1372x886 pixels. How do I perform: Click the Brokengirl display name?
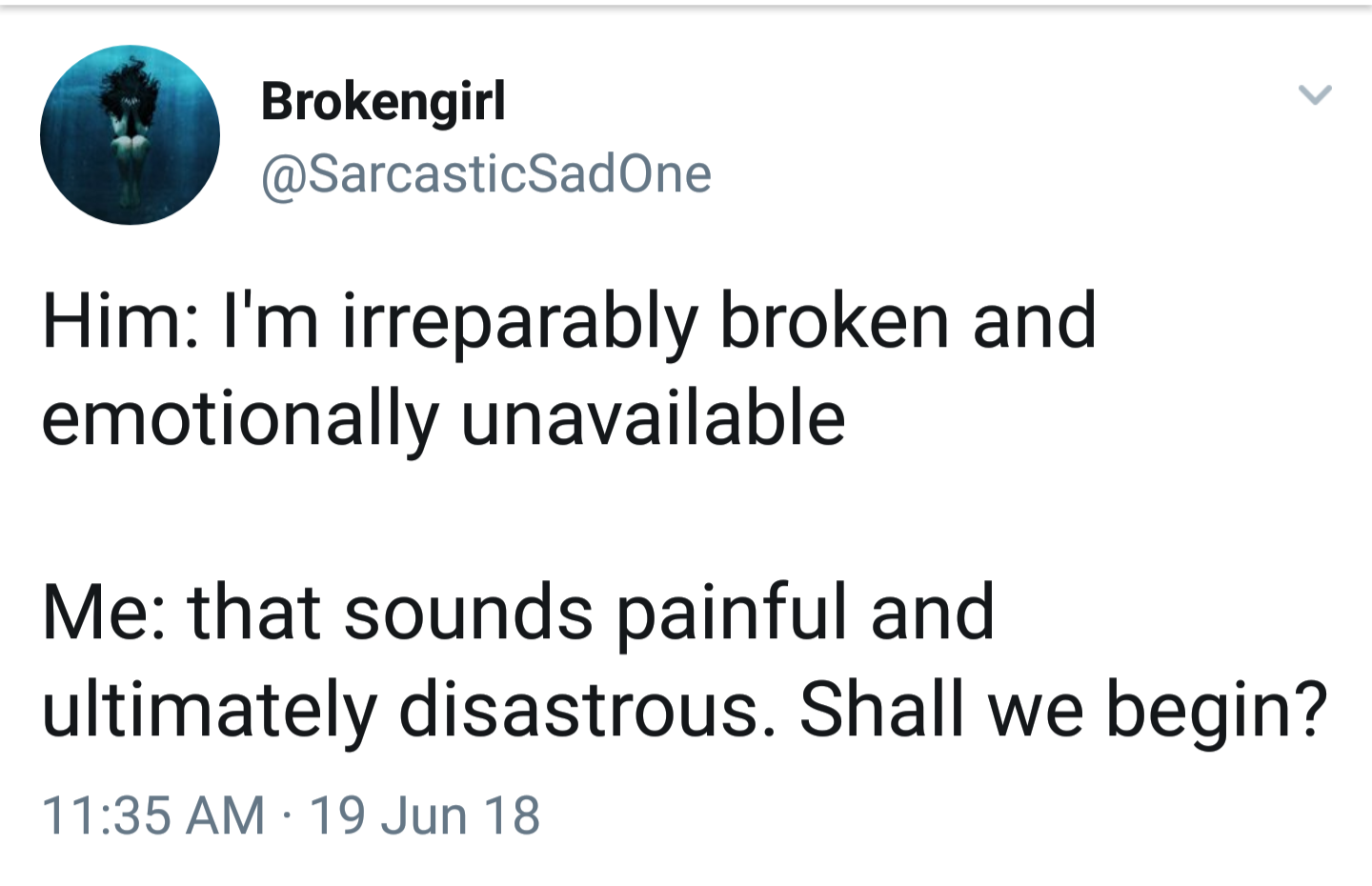tap(383, 101)
